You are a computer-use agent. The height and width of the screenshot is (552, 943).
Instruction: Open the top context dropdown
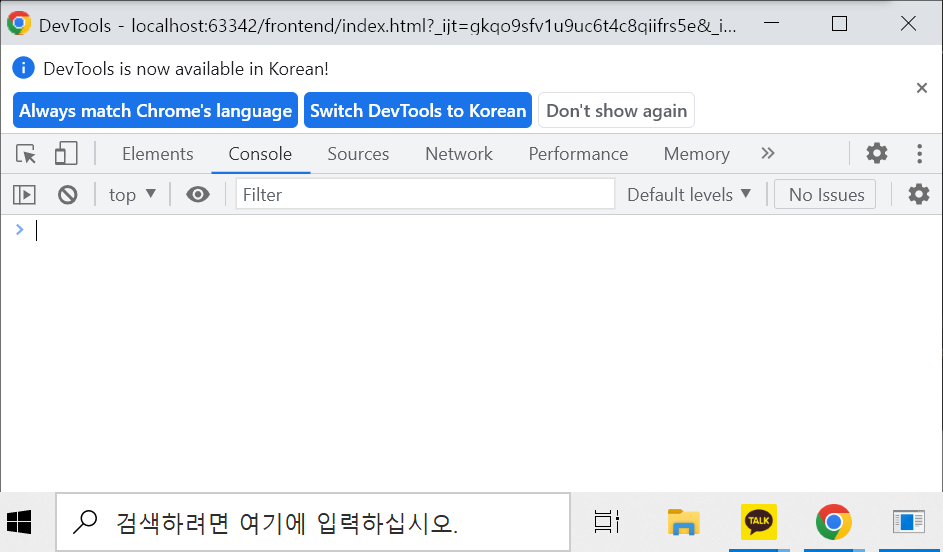132,195
